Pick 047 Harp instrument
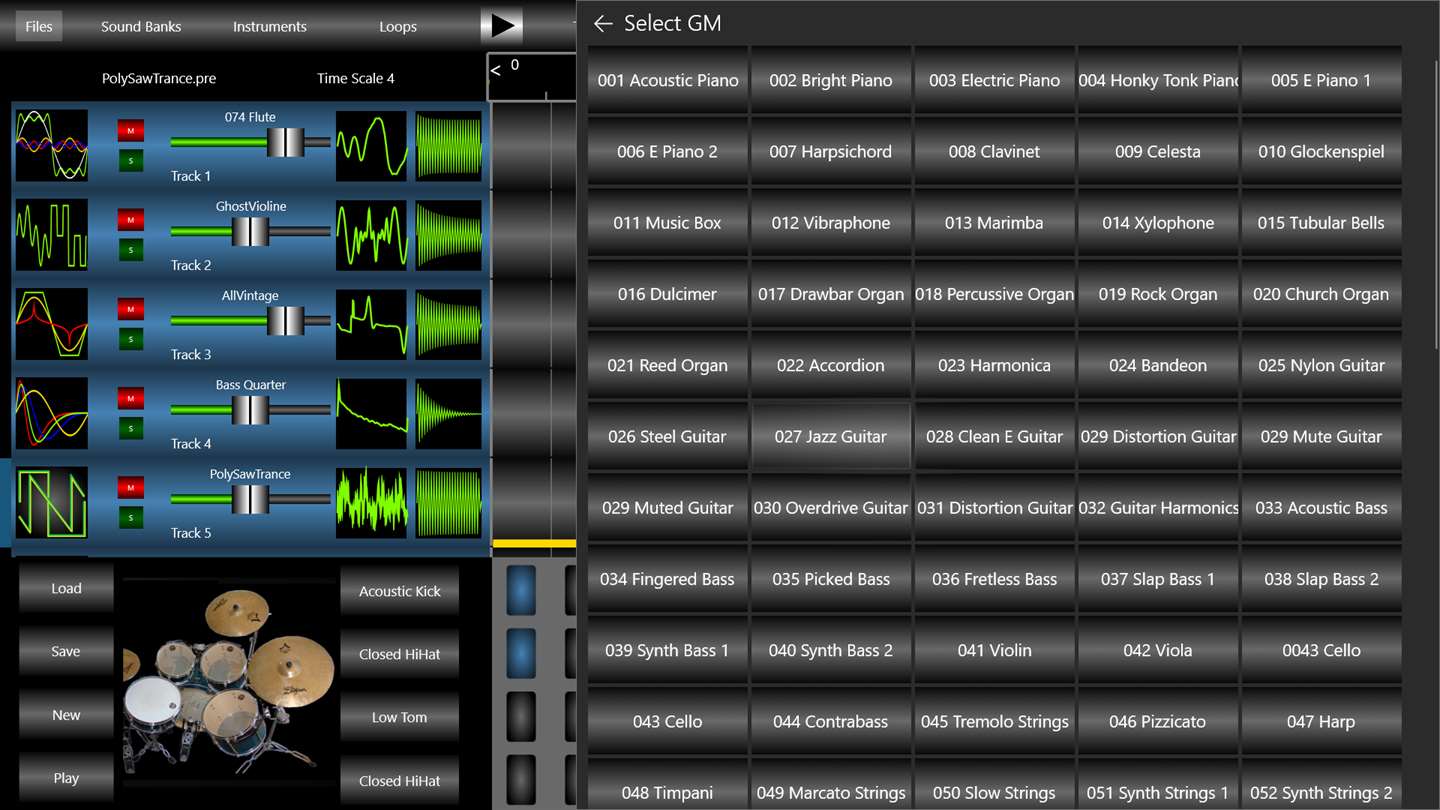Screen dimensions: 1440x810 1321,721
